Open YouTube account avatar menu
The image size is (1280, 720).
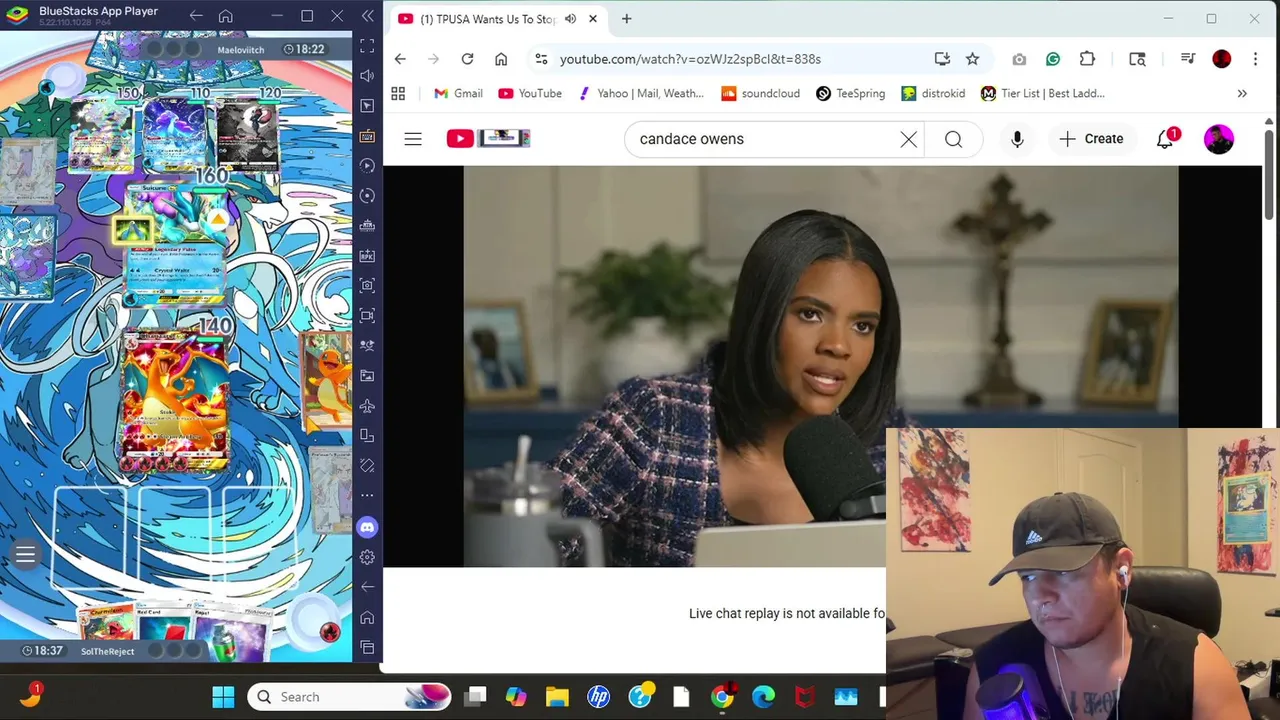tap(1218, 139)
